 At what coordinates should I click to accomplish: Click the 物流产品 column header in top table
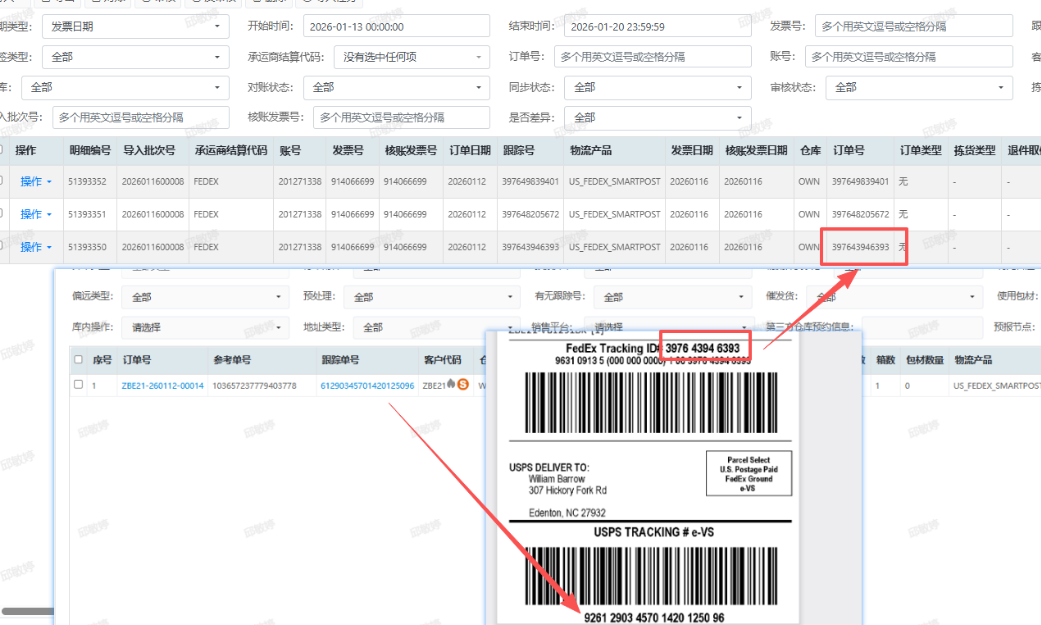[x=590, y=151]
